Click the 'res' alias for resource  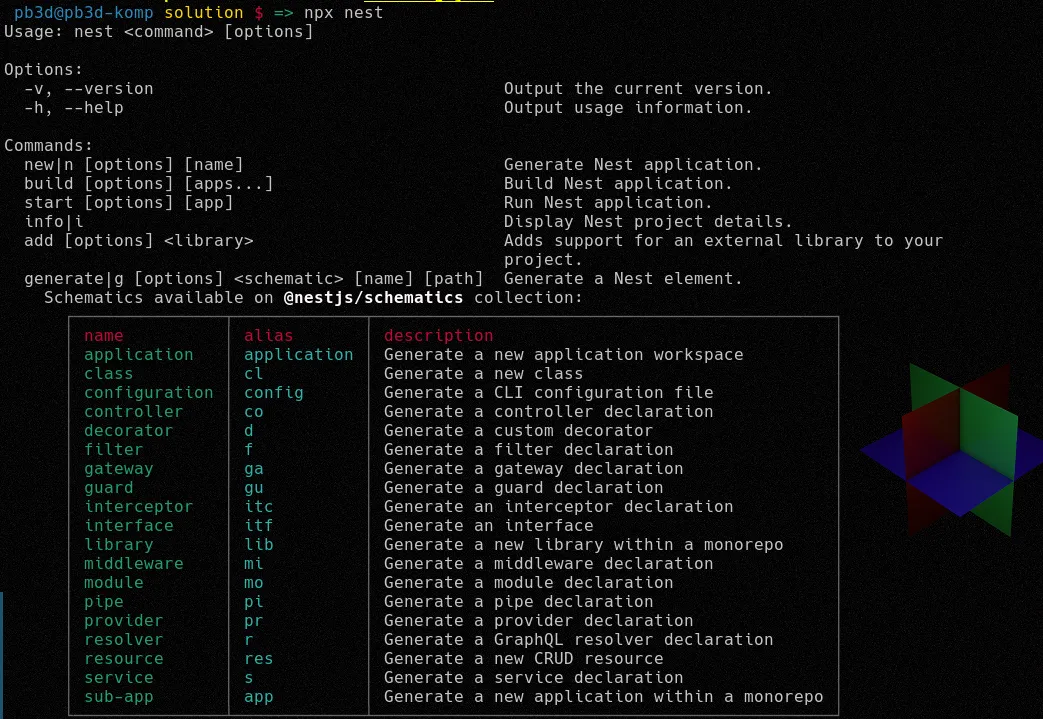pyautogui.click(x=259, y=658)
